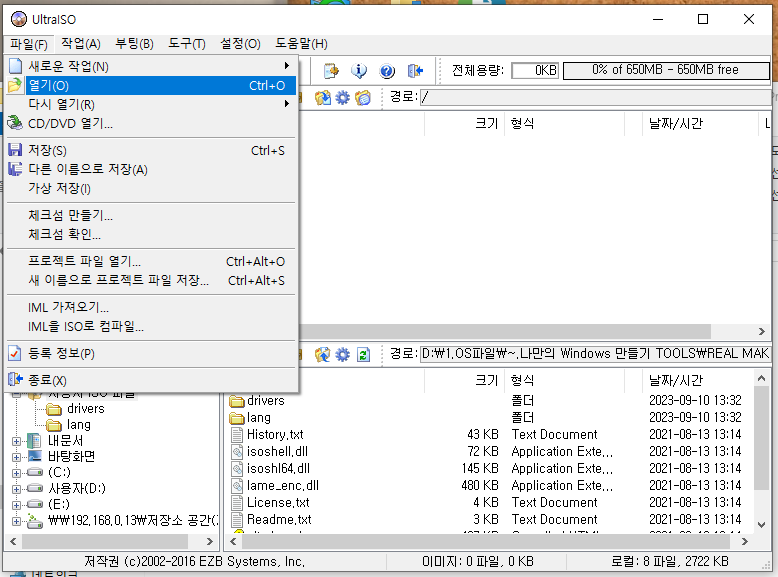Image resolution: width=778 pixels, height=577 pixels.
Task: Select isoshl64.dll row
Action: pos(489,468)
